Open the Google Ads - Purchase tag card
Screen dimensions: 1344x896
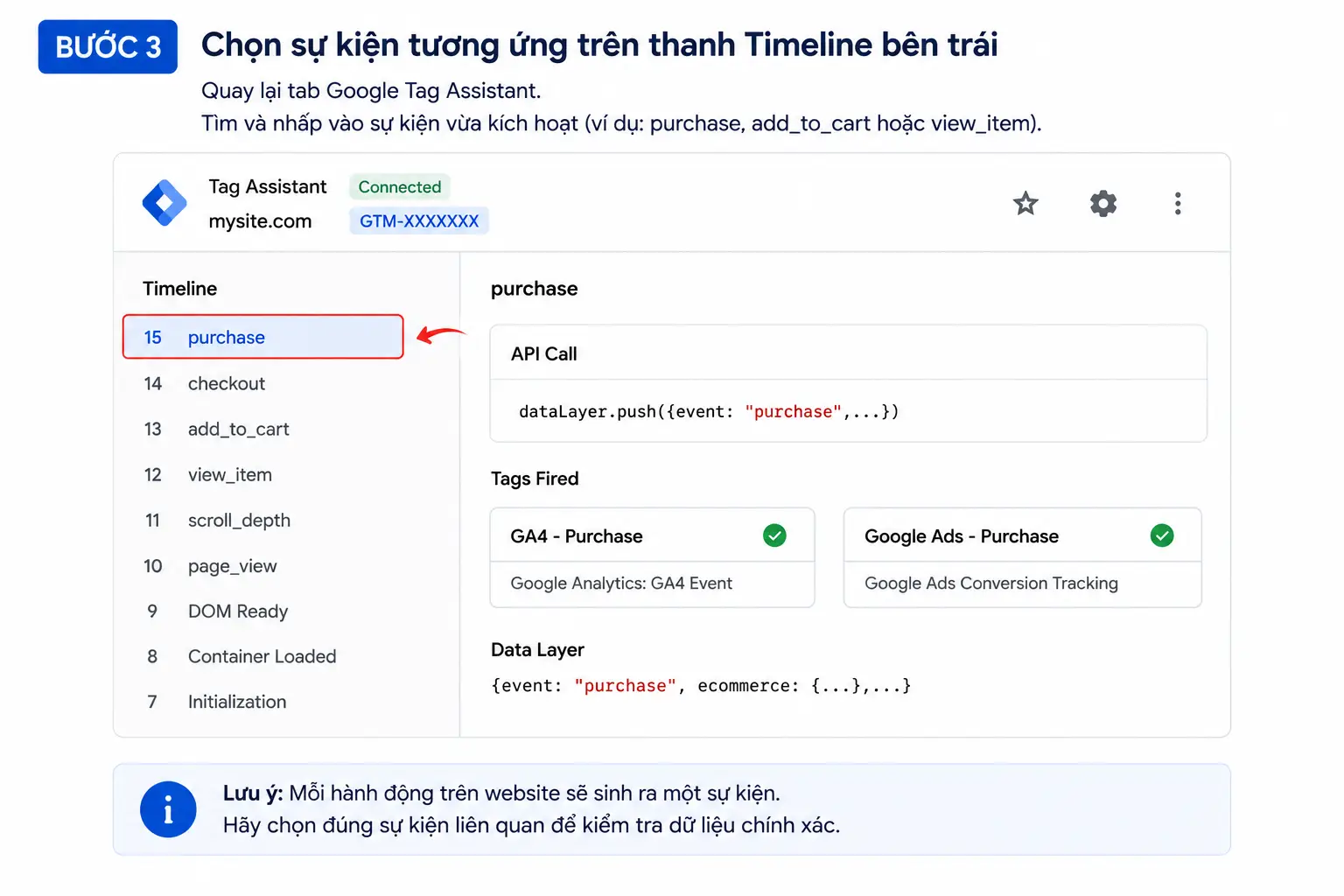tap(1022, 557)
